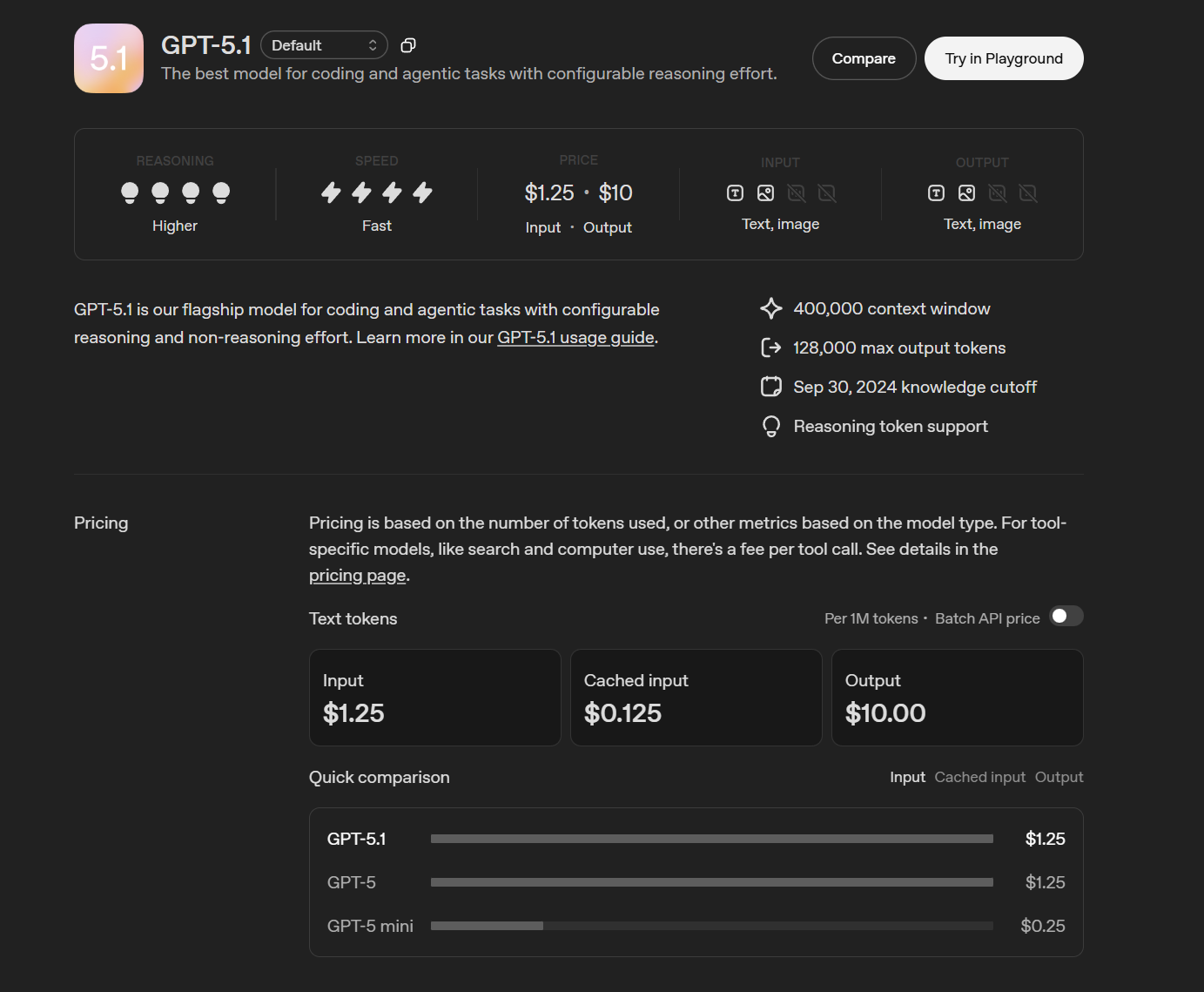Click the context window sparkle icon

[771, 308]
